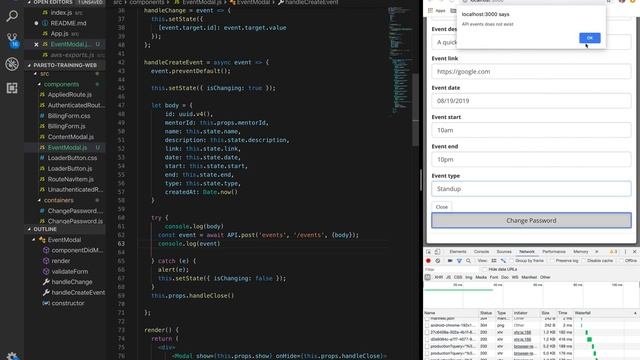Open network search with the magnifier icon
Viewport: 640px width, 360px height.
(x=468, y=260)
